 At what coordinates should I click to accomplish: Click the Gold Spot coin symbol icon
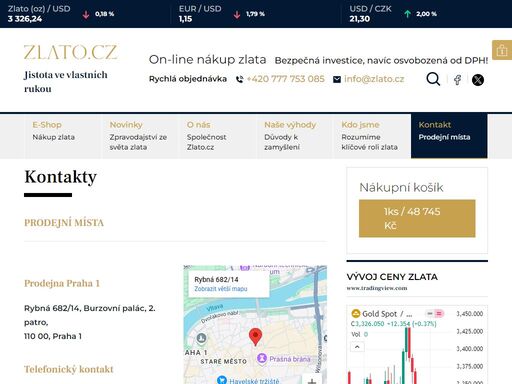(356, 314)
